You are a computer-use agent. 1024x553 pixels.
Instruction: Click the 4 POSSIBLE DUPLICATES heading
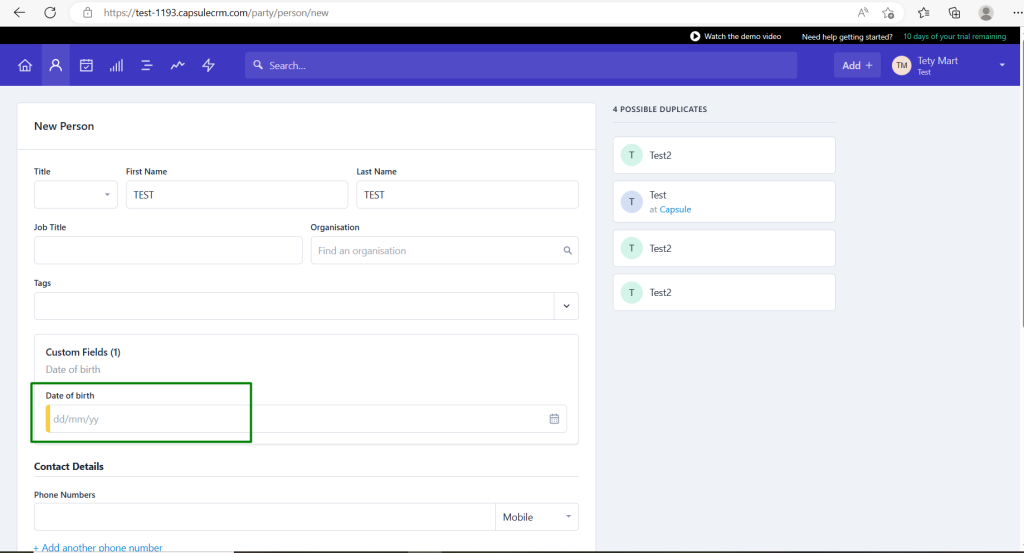click(x=660, y=109)
